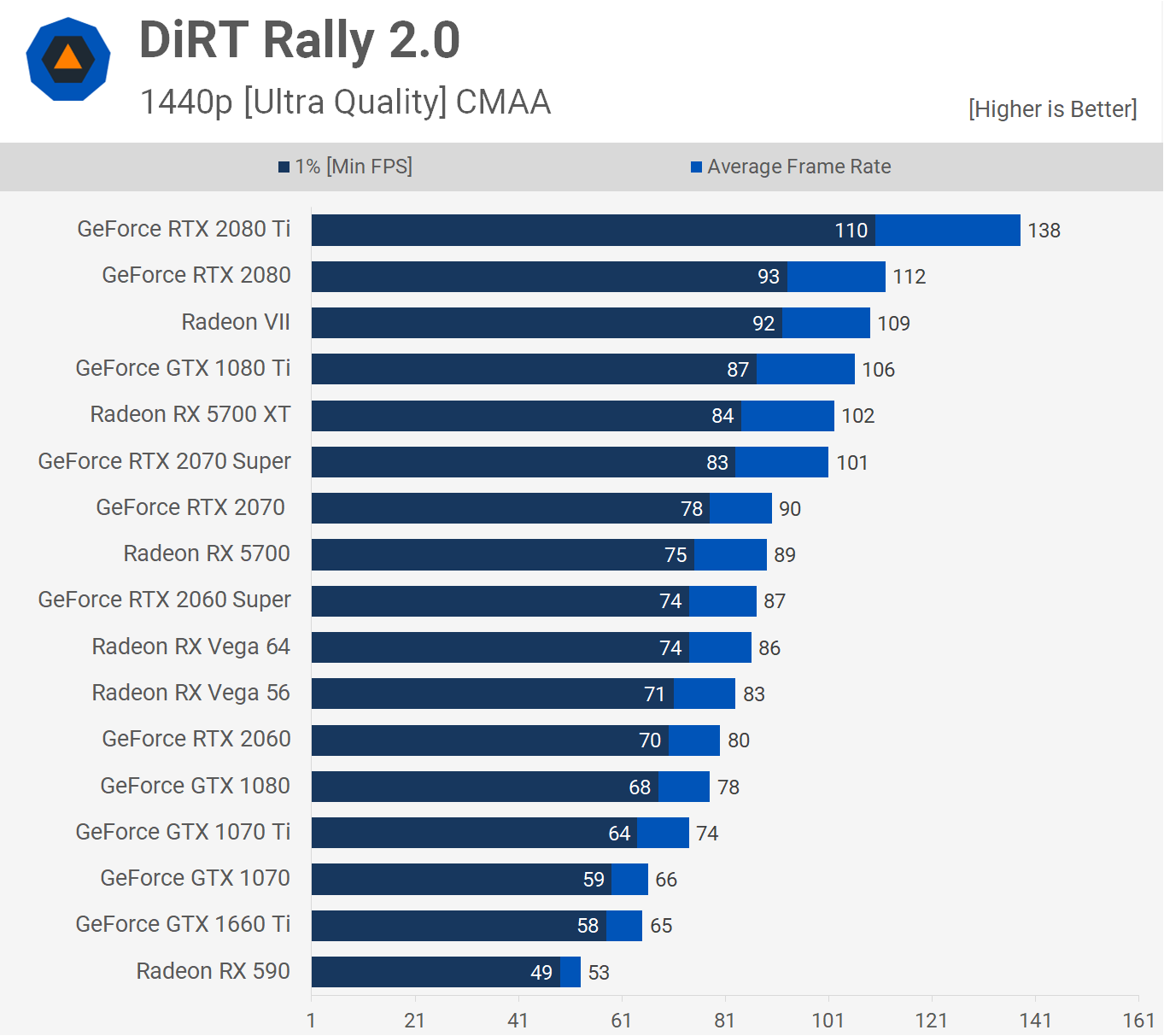Click the blue polygon logo icon
The height and width of the screenshot is (1036, 1164).
click(68, 59)
